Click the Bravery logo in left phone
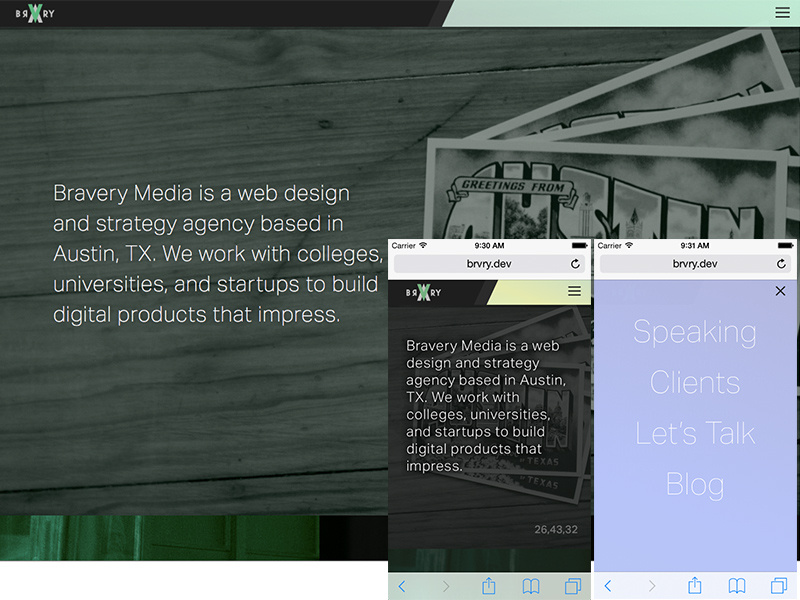Viewport: 800px width, 600px height. pyautogui.click(x=423, y=292)
